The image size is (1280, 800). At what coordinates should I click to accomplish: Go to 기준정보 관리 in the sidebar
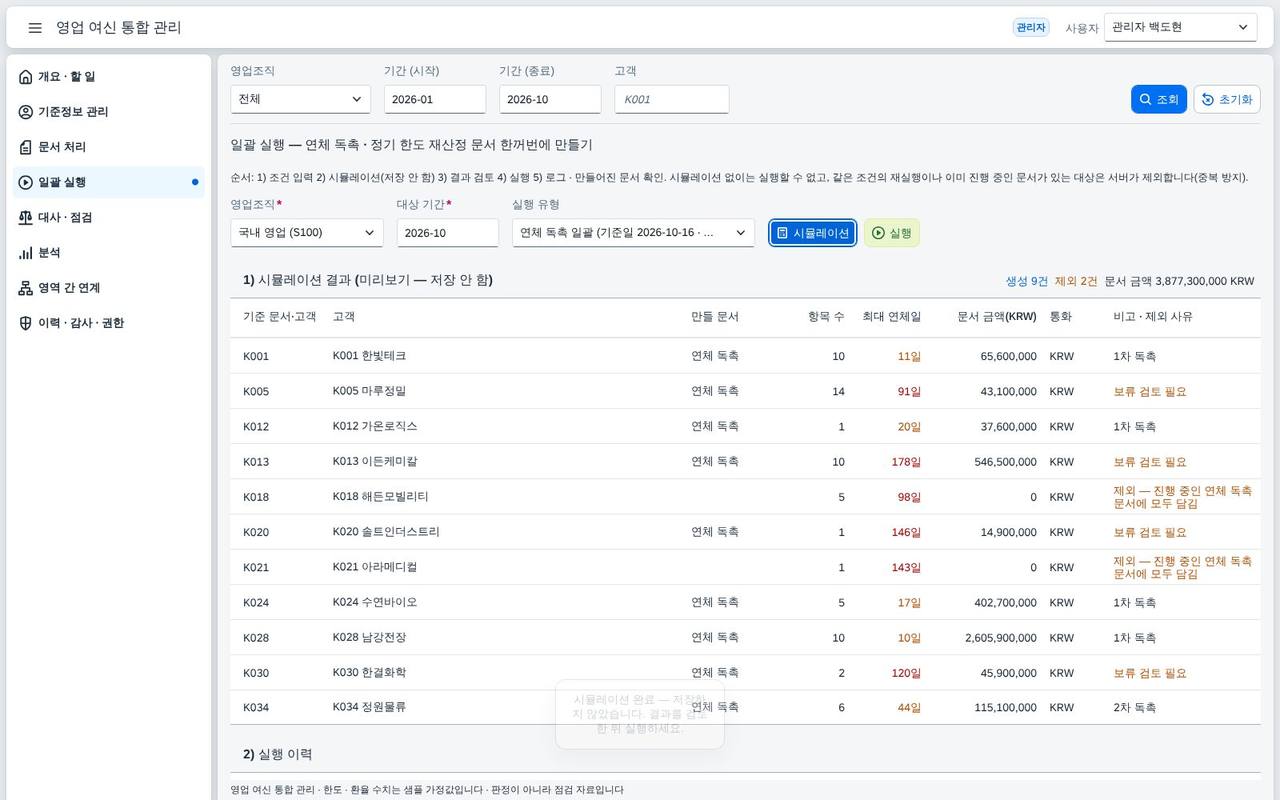(108, 112)
